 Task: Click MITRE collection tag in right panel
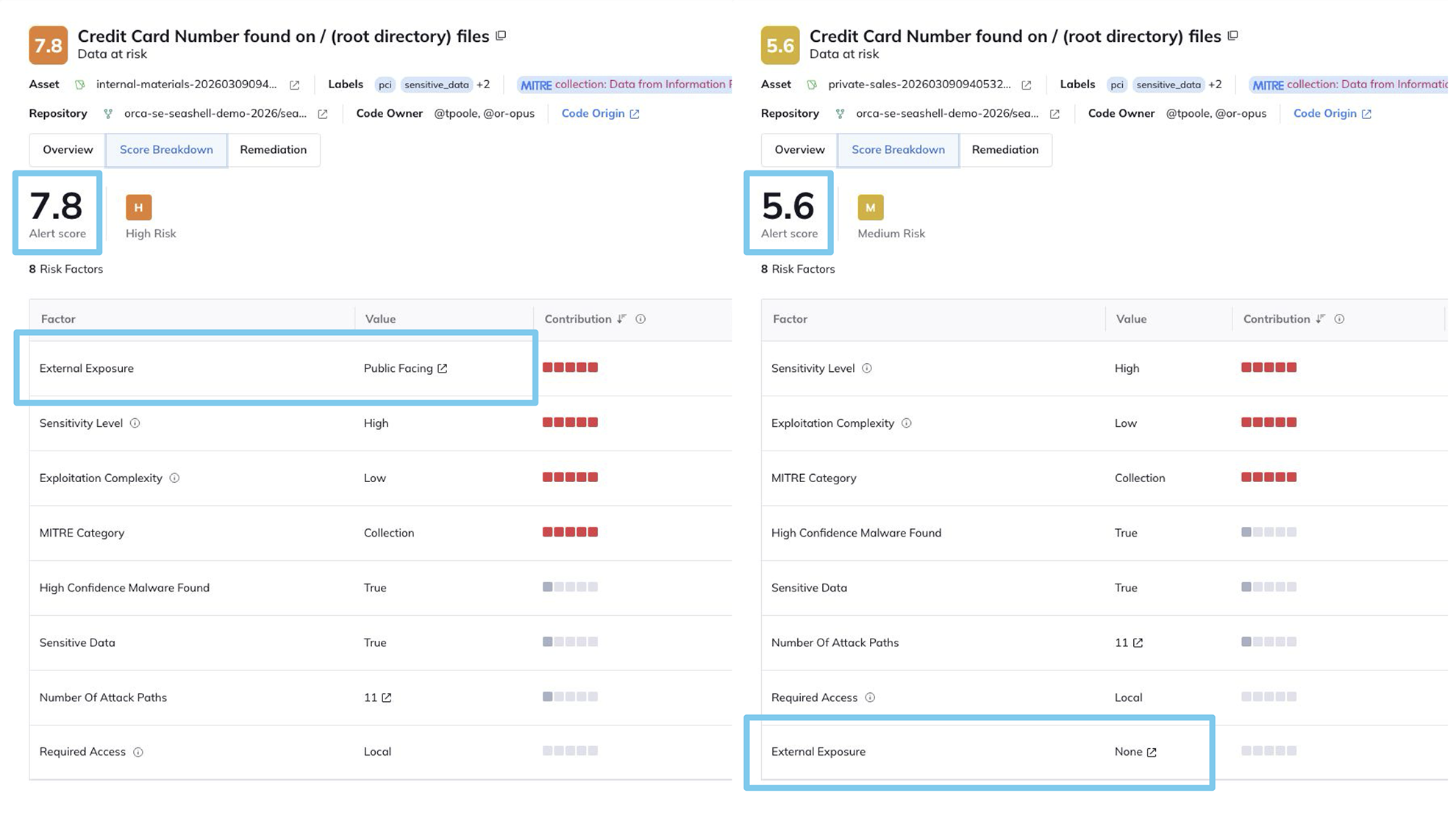(x=1349, y=85)
